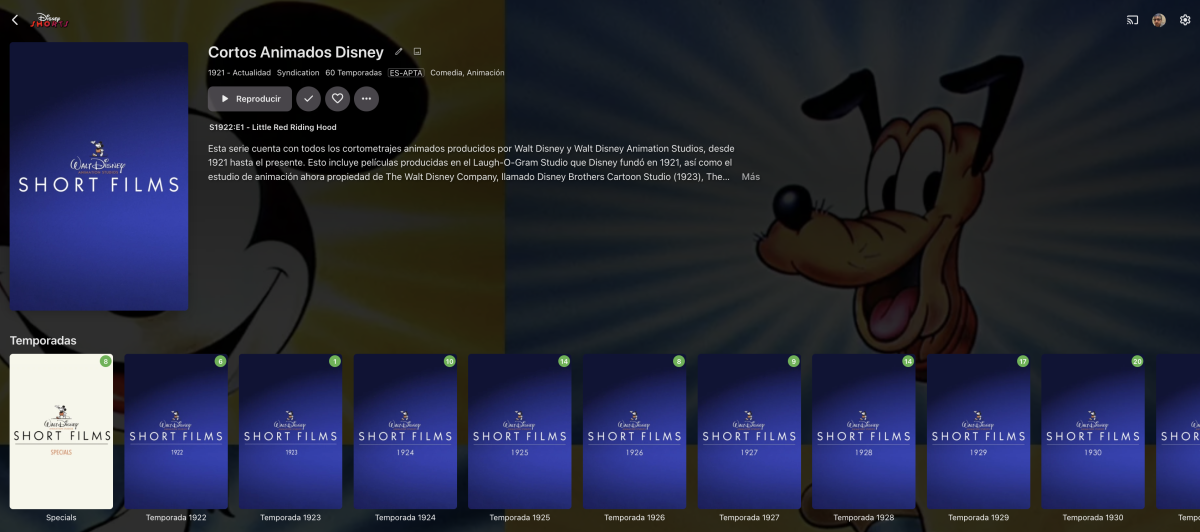Click the ES-APTA content rating badge
The height and width of the screenshot is (532, 1200).
[407, 73]
